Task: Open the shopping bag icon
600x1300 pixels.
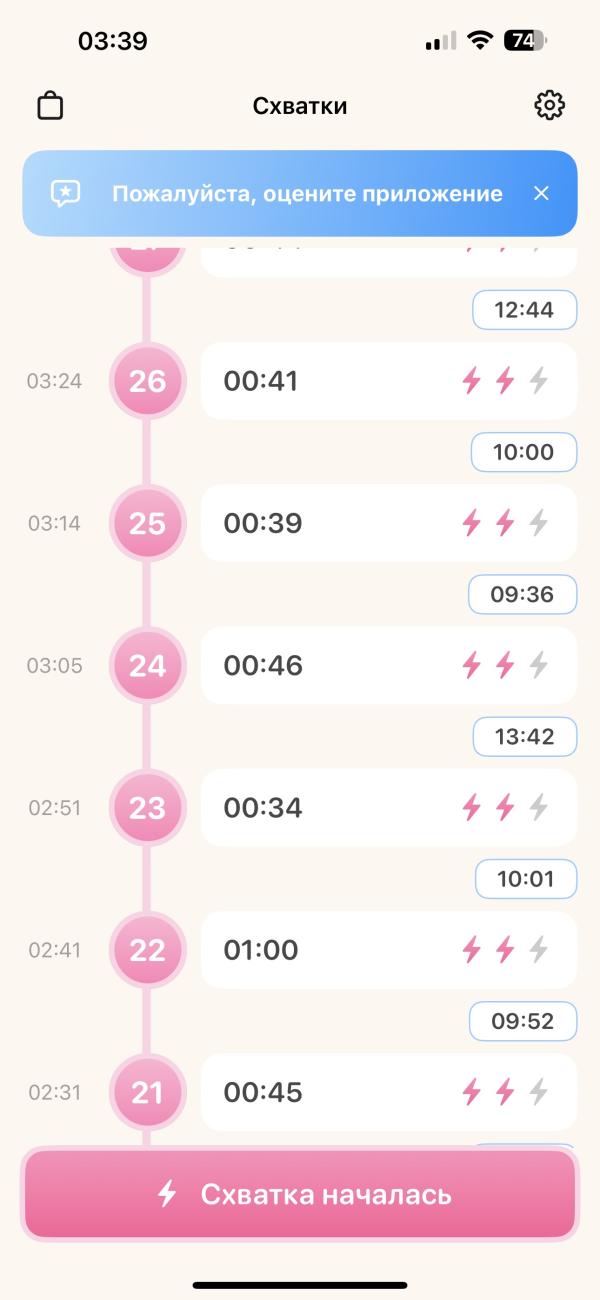Action: tap(50, 105)
